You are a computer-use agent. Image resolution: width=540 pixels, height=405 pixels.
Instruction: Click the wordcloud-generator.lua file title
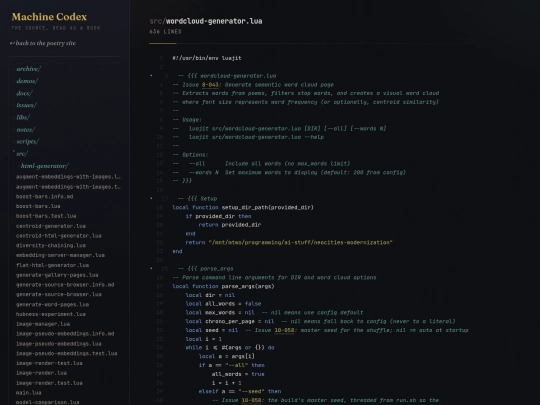click(214, 21)
